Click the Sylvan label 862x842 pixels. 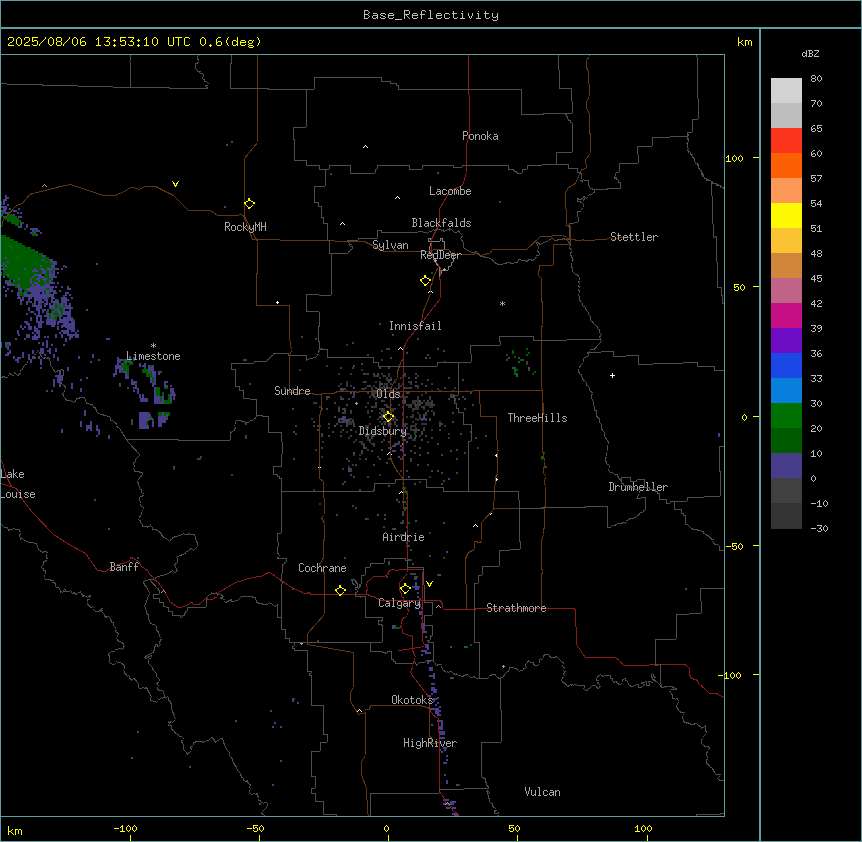[390, 245]
